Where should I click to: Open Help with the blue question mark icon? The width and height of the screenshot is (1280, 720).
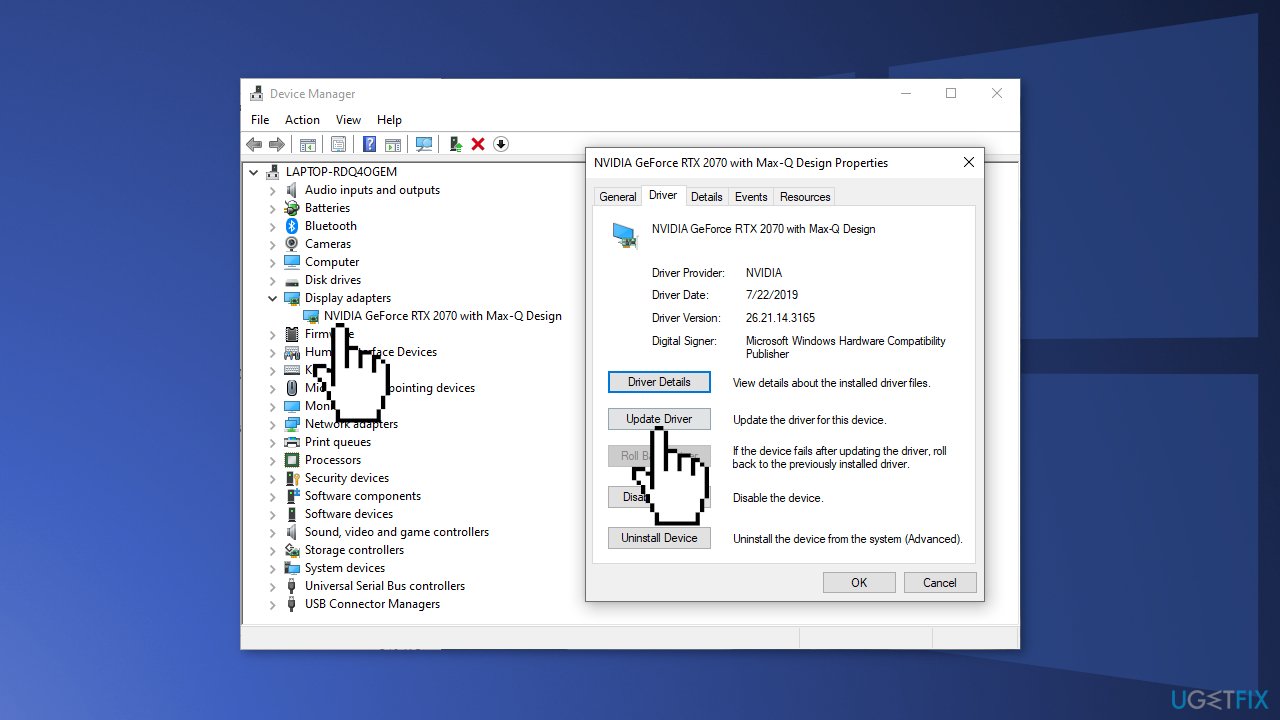(x=369, y=144)
